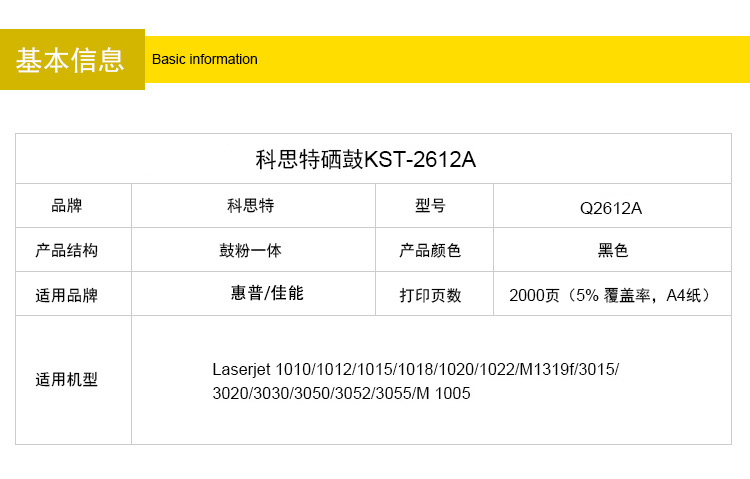Click the color value 黑色
This screenshot has width=750, height=479.
pos(613,250)
